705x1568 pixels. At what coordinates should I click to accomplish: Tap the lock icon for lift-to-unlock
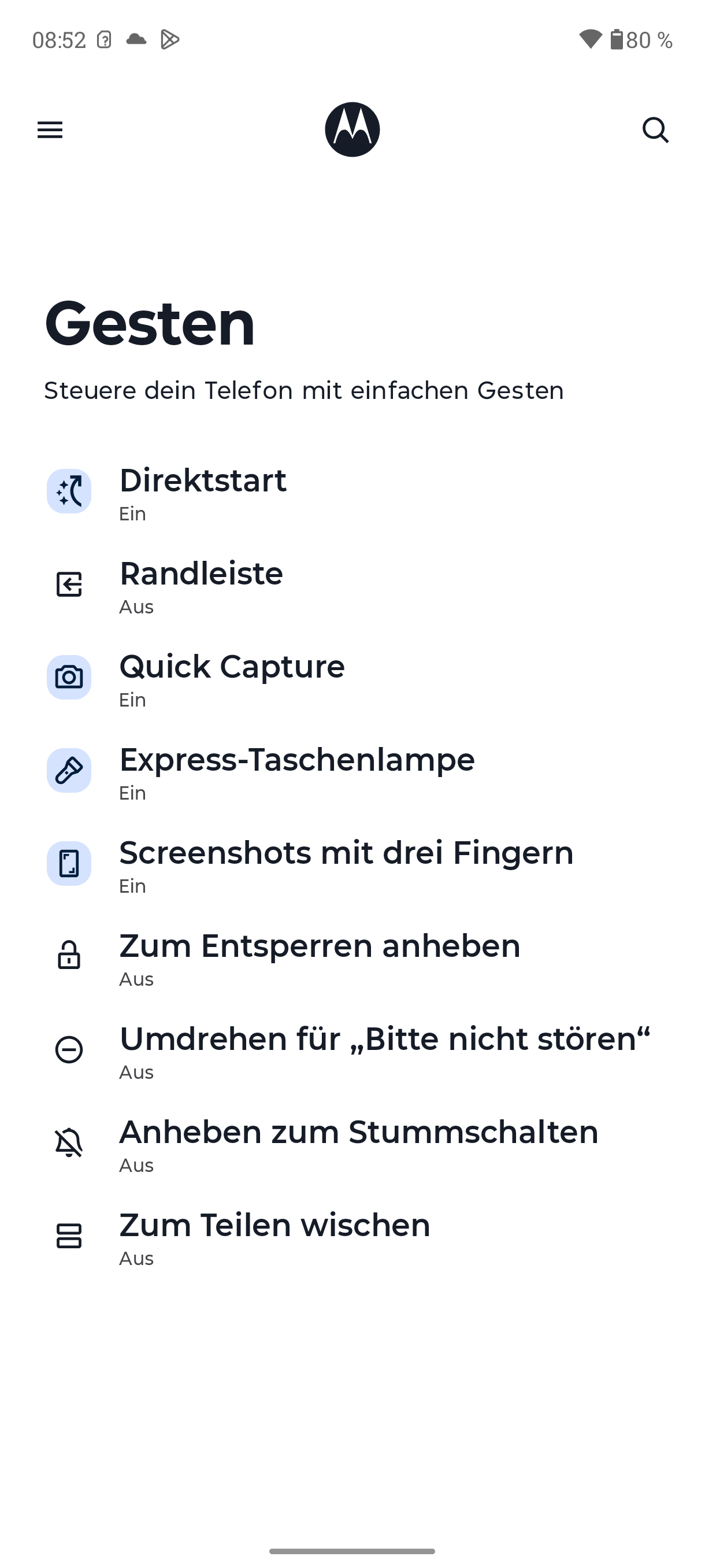(69, 956)
